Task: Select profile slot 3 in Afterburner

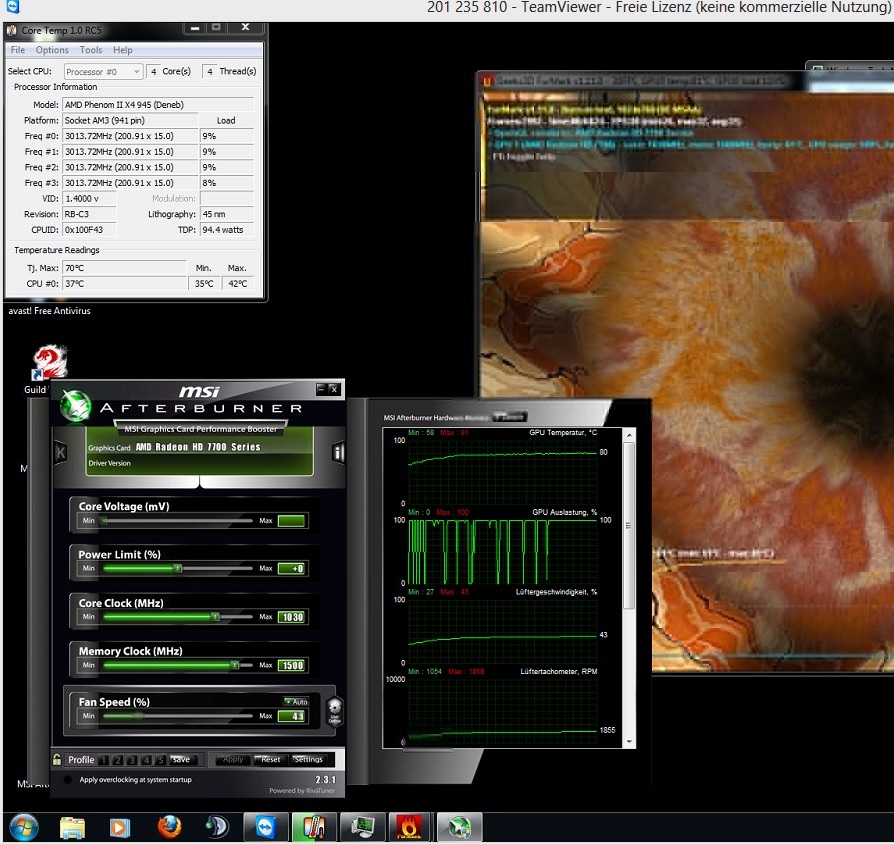Action: (x=132, y=760)
